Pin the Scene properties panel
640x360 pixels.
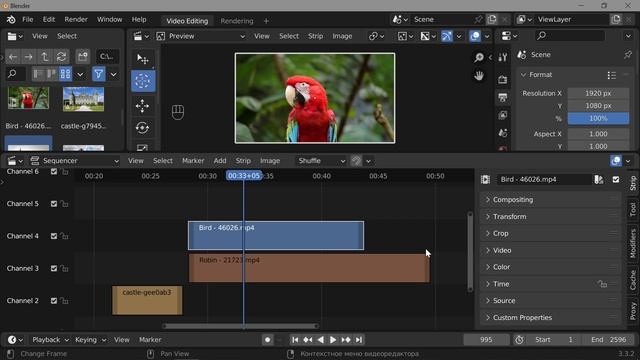coord(627,55)
